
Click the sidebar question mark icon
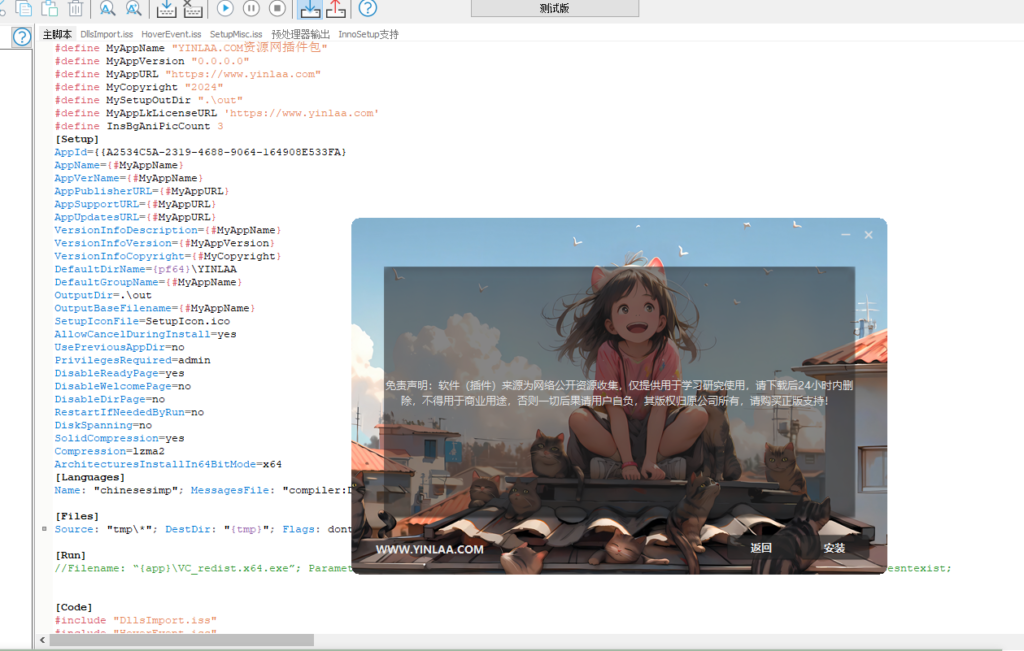(x=21, y=38)
